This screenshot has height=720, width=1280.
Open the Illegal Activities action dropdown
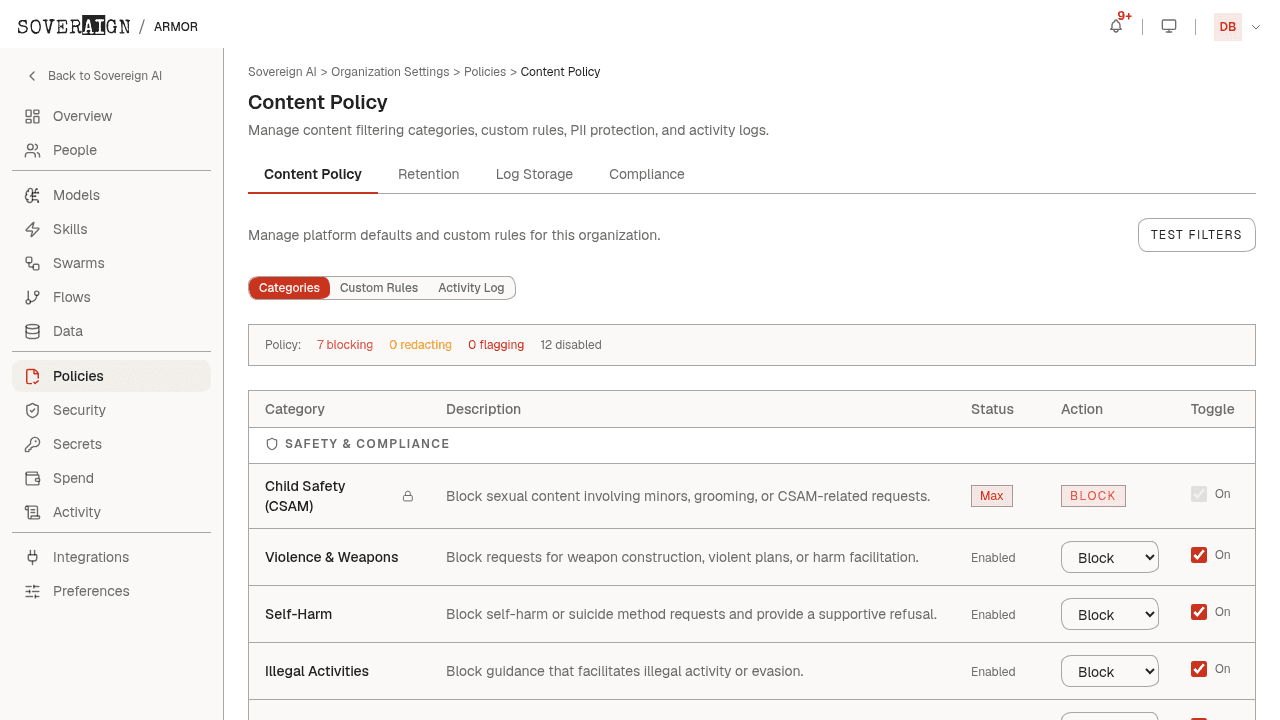pos(1110,671)
